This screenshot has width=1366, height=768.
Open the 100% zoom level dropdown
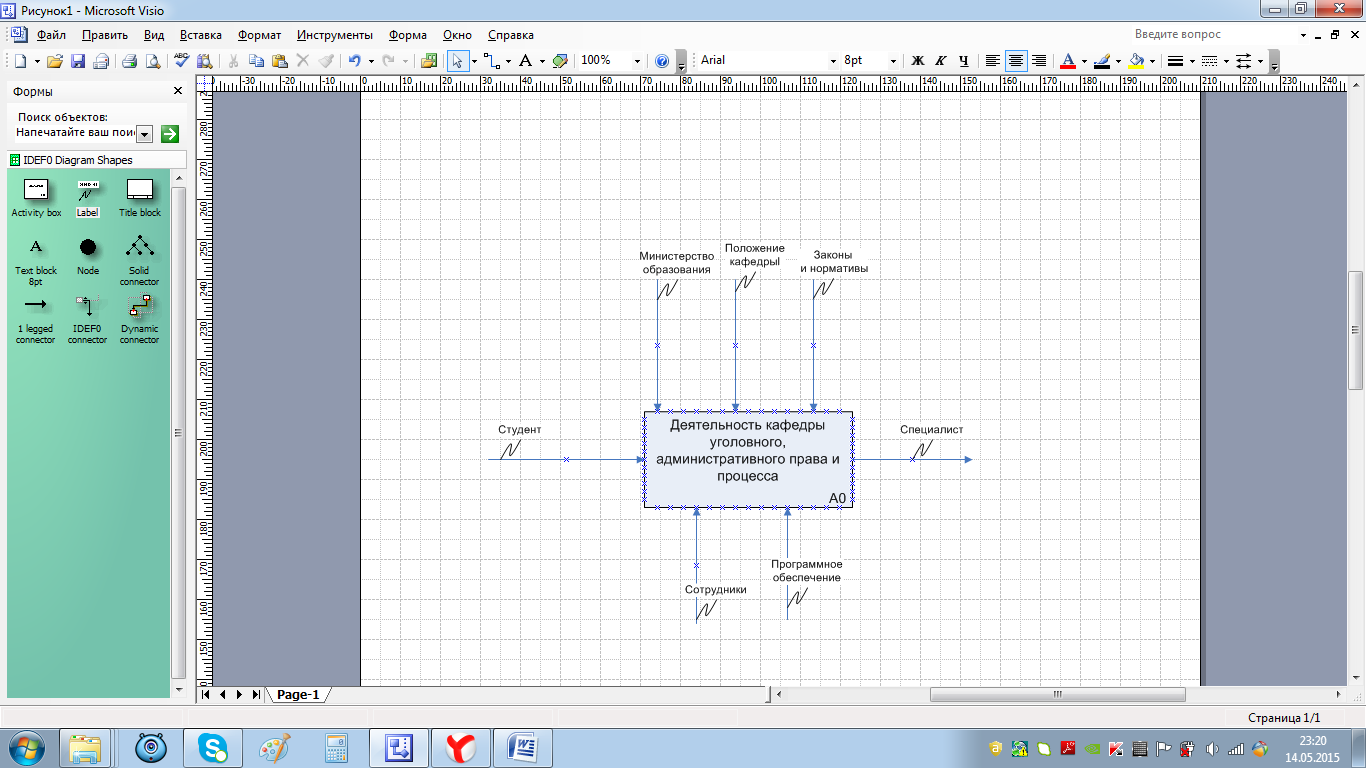tap(637, 61)
